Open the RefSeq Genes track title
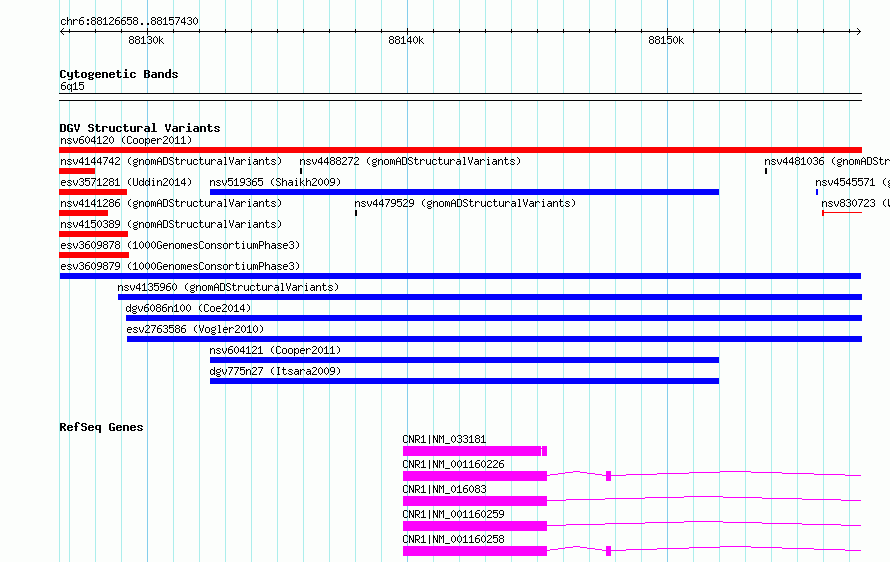890x562 pixels. tap(101, 427)
